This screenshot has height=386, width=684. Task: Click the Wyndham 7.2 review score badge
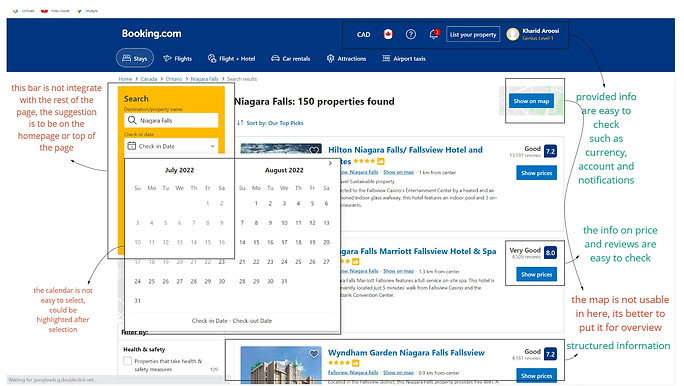tap(550, 354)
